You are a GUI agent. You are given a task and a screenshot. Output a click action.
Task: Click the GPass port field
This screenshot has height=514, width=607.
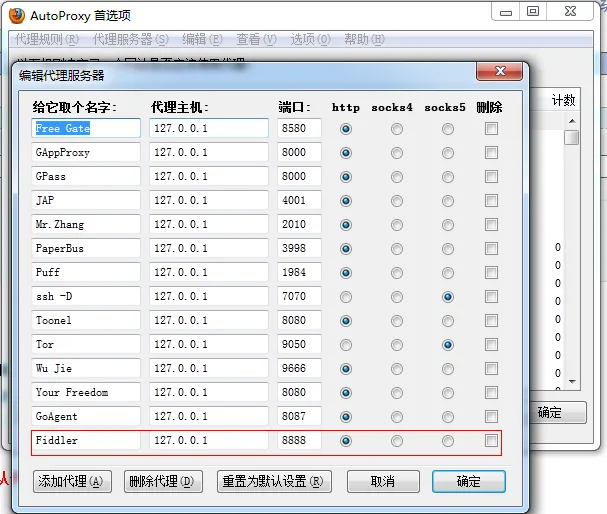click(x=299, y=176)
